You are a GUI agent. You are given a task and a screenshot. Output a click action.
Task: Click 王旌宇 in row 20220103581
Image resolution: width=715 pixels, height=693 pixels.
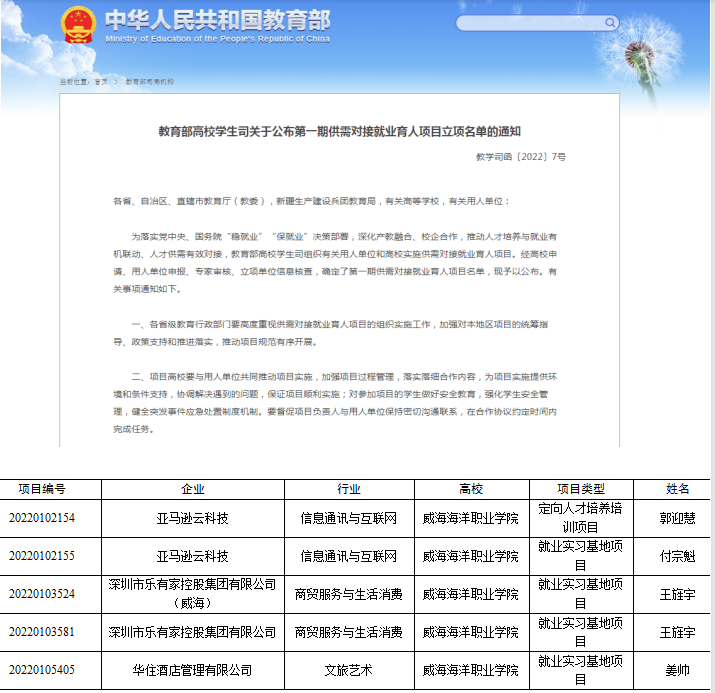[677, 632]
